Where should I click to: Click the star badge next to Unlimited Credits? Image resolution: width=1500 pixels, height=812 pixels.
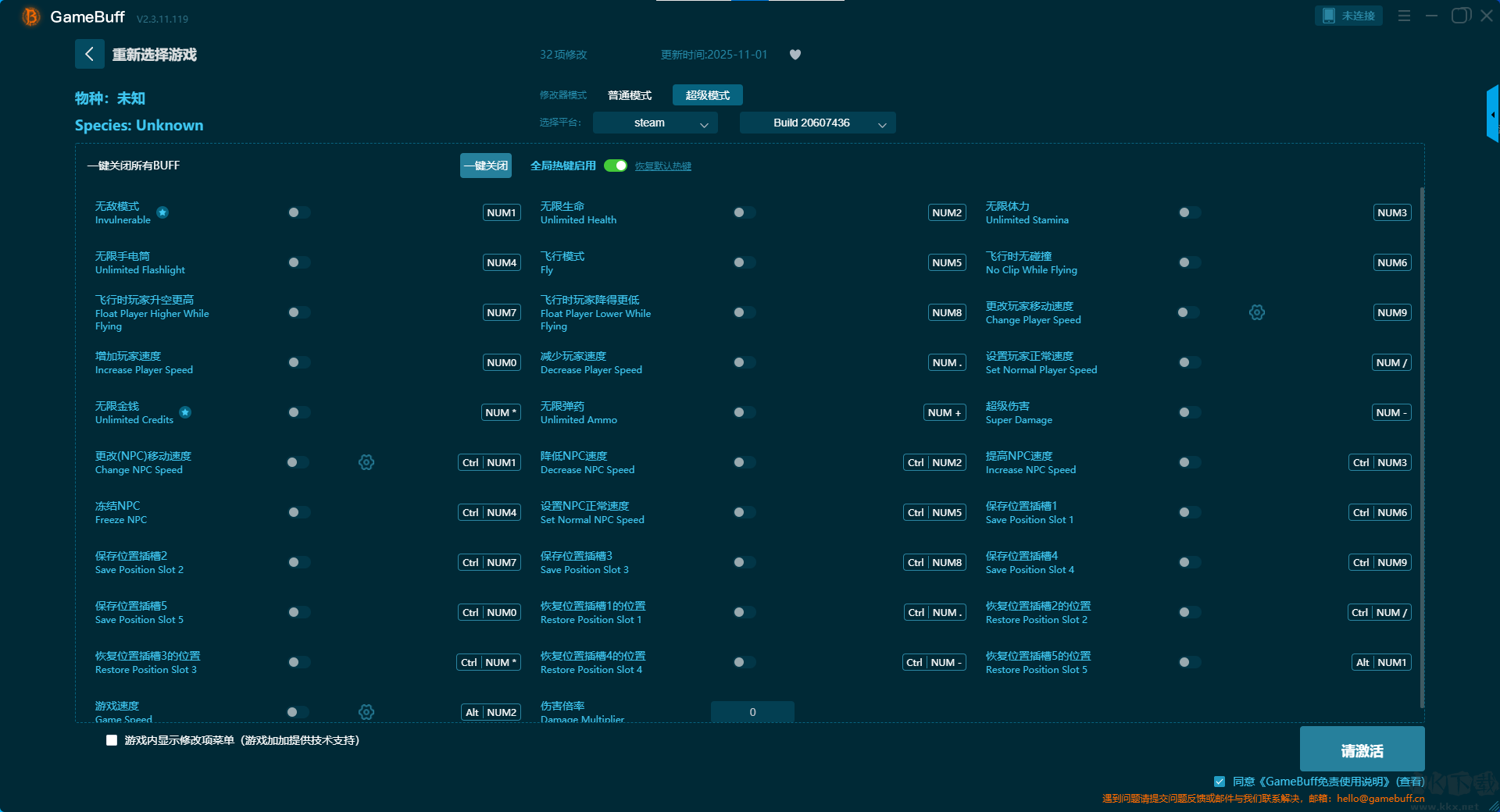[x=185, y=412]
